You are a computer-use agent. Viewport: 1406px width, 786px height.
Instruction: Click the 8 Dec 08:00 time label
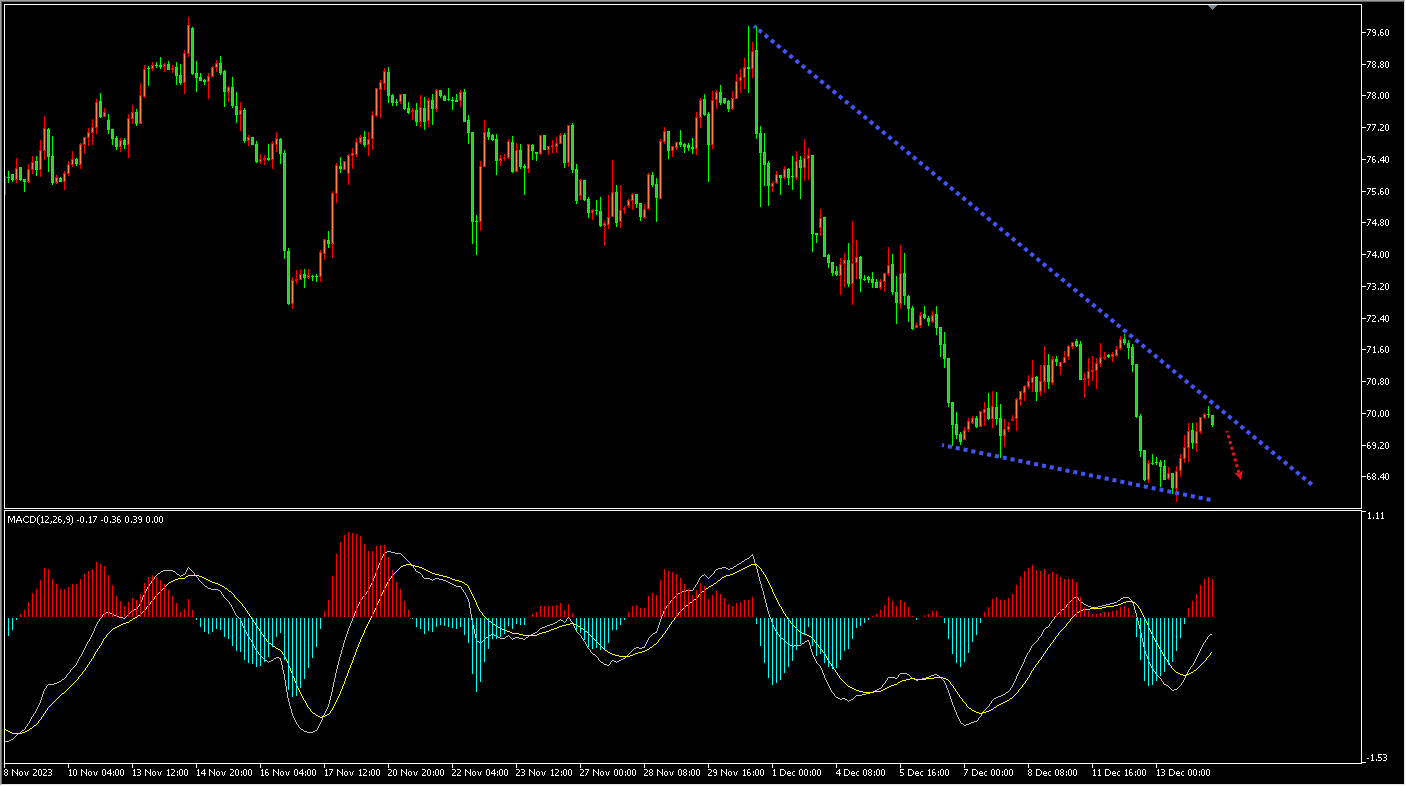[x=1053, y=773]
